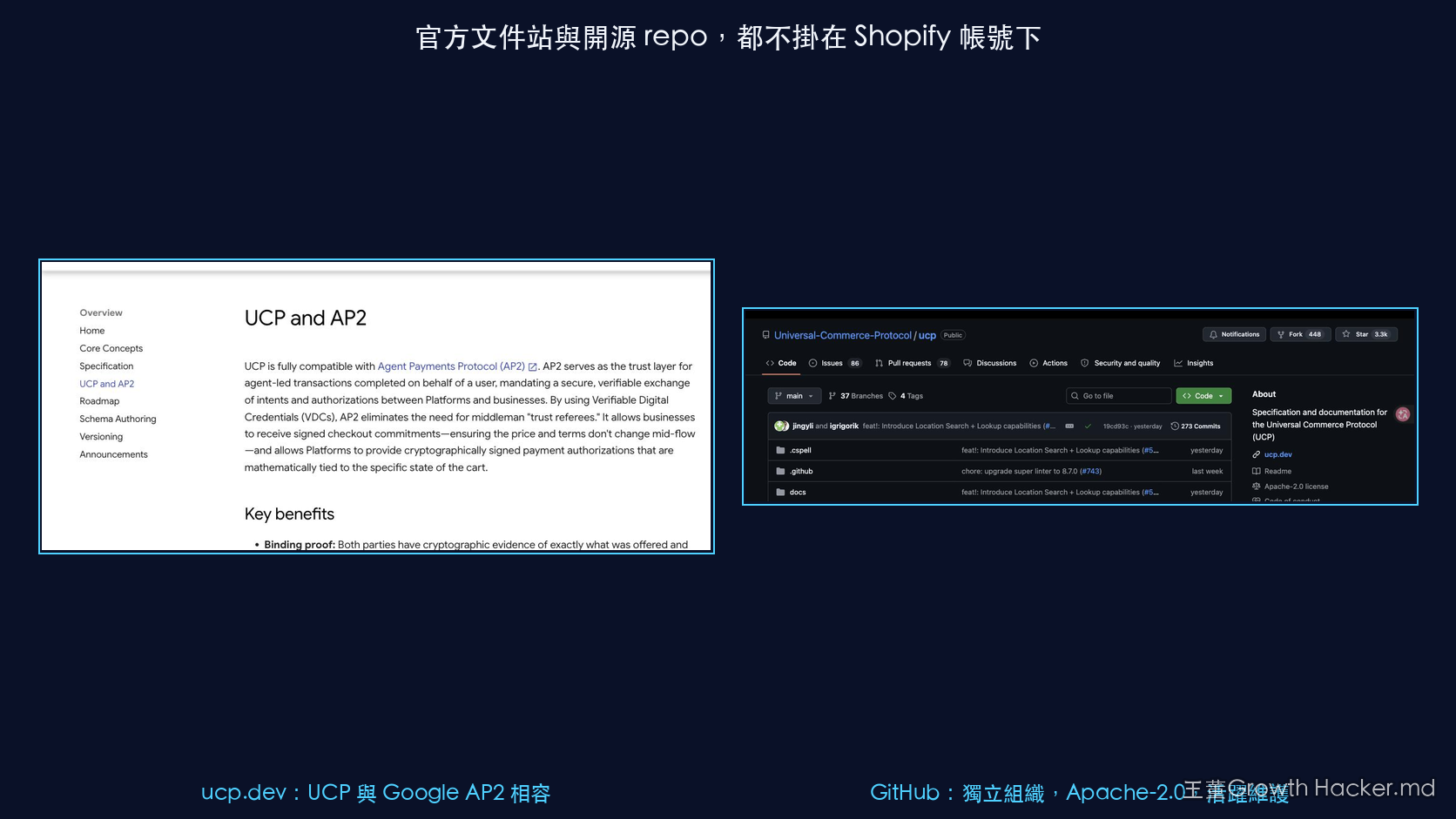Switch to the Actions tab

pos(1048,363)
